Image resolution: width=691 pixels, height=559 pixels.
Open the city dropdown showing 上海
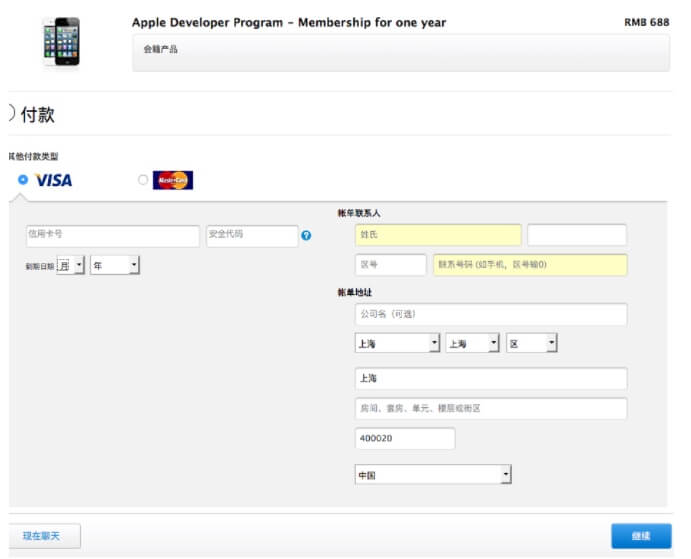click(472, 343)
